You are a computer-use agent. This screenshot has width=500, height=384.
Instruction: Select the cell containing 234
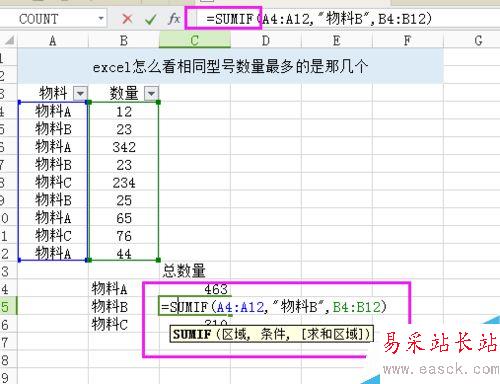tap(124, 183)
